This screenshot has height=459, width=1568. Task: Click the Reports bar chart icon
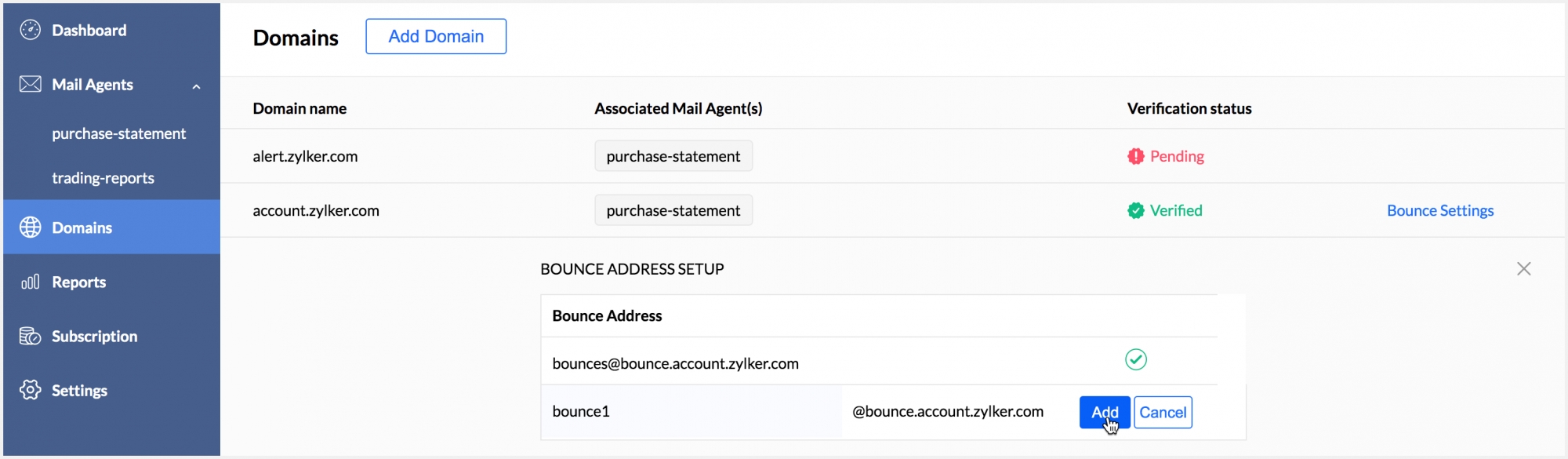[x=30, y=282]
